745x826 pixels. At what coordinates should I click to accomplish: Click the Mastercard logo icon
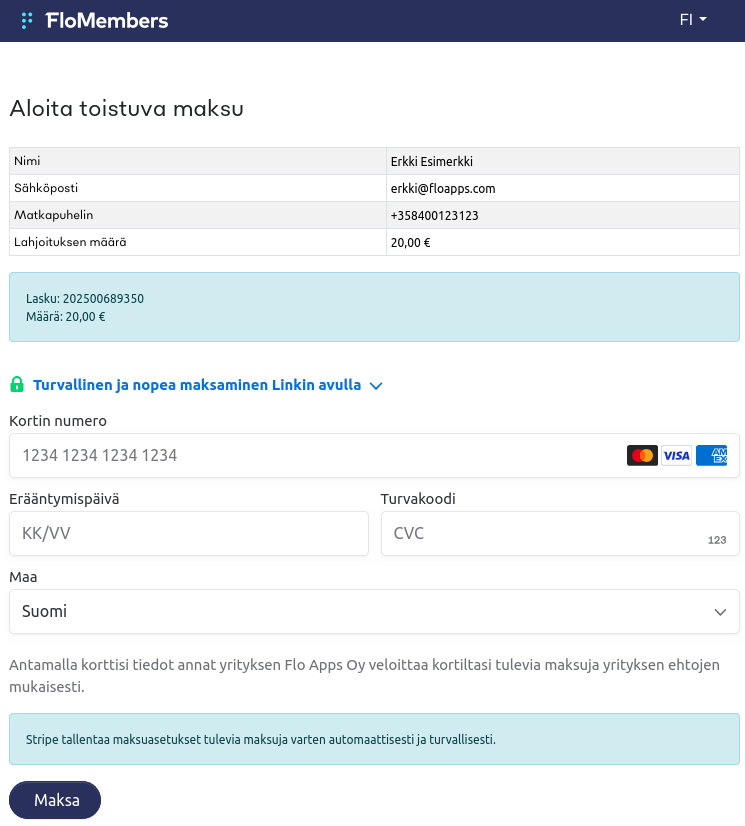(642, 456)
